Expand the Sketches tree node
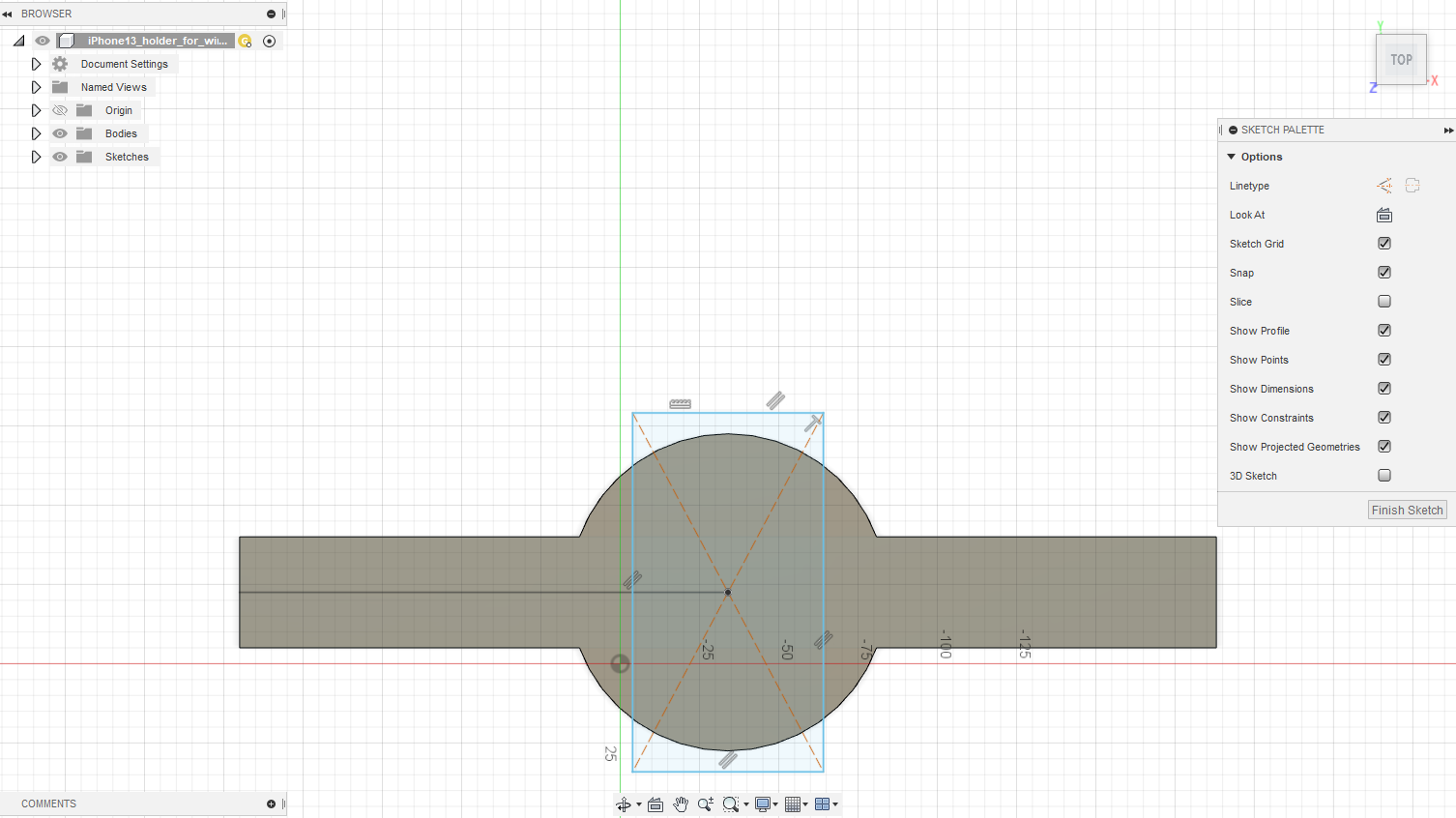The height and width of the screenshot is (818, 1456). click(36, 156)
